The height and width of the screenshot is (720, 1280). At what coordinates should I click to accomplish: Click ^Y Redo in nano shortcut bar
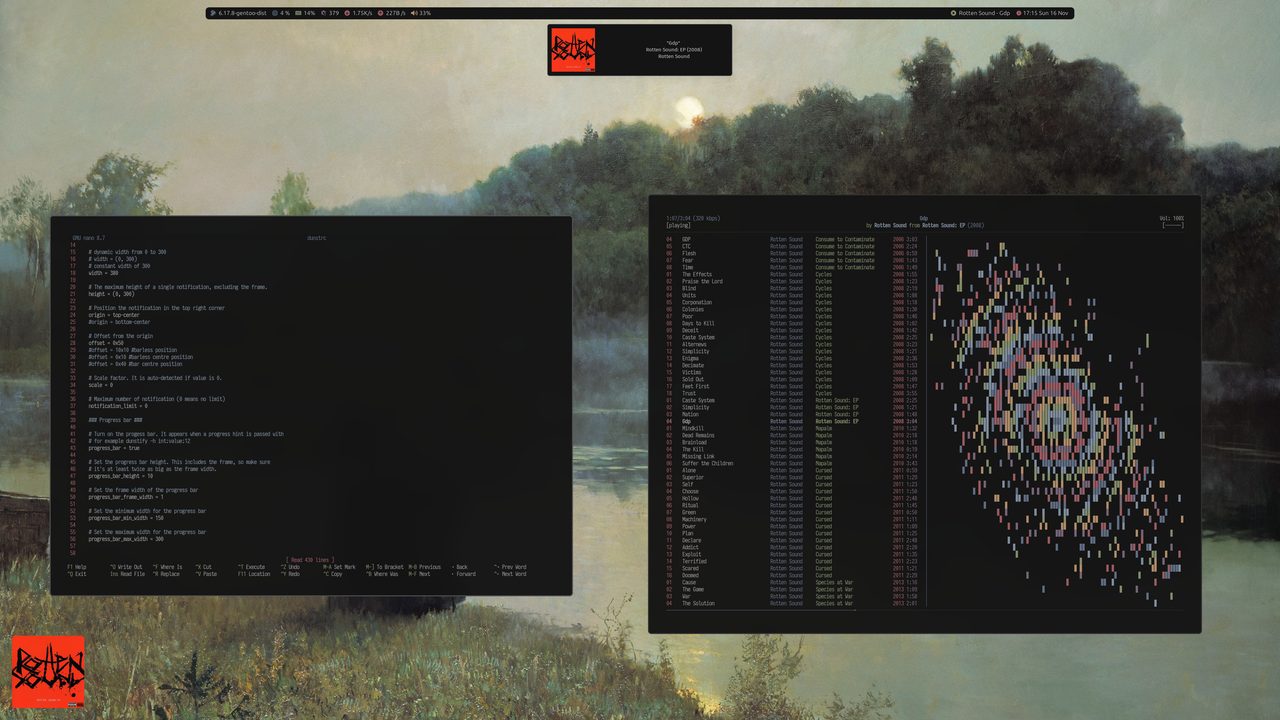tap(291, 574)
